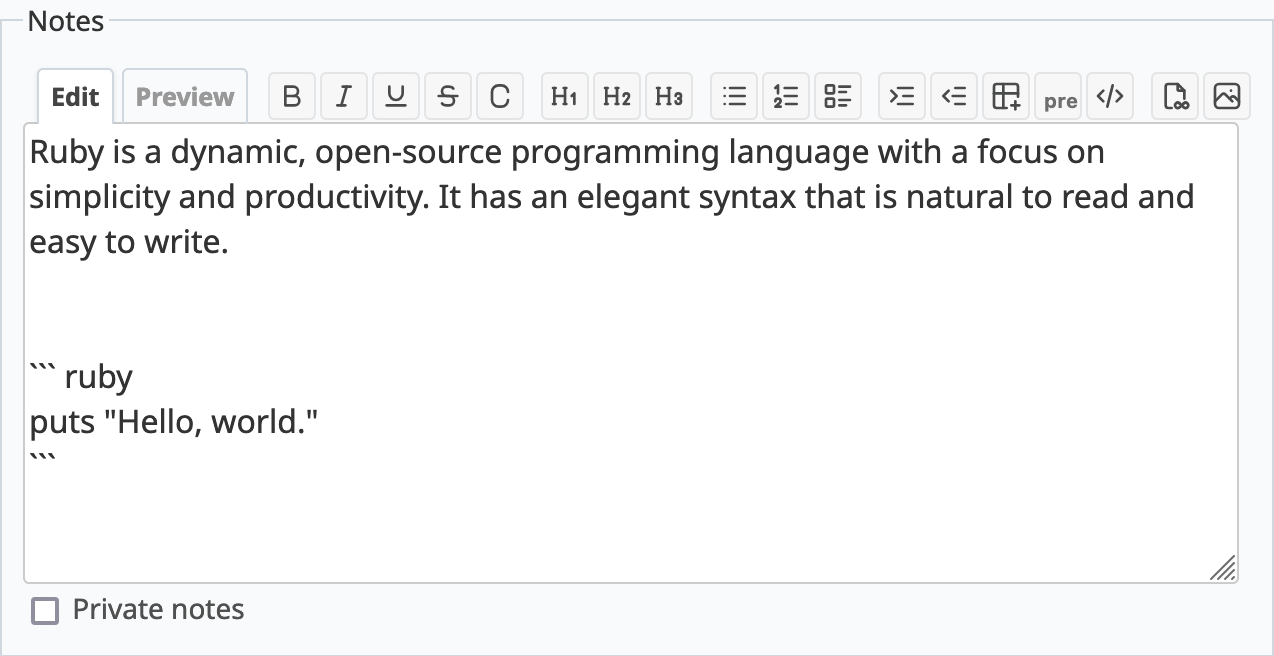The image size is (1274, 656).
Task: Click the '``` ruby' code fence line
Action: 81,378
